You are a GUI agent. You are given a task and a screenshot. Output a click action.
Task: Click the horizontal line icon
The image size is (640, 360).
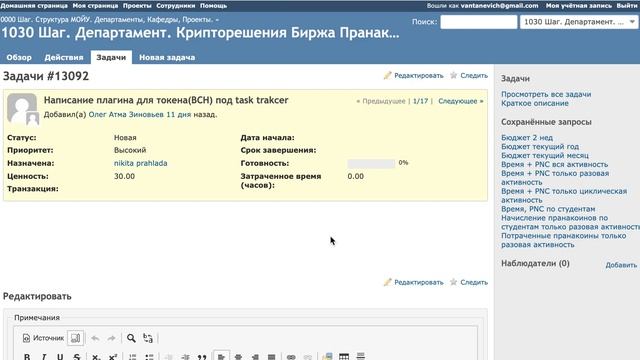(360, 356)
